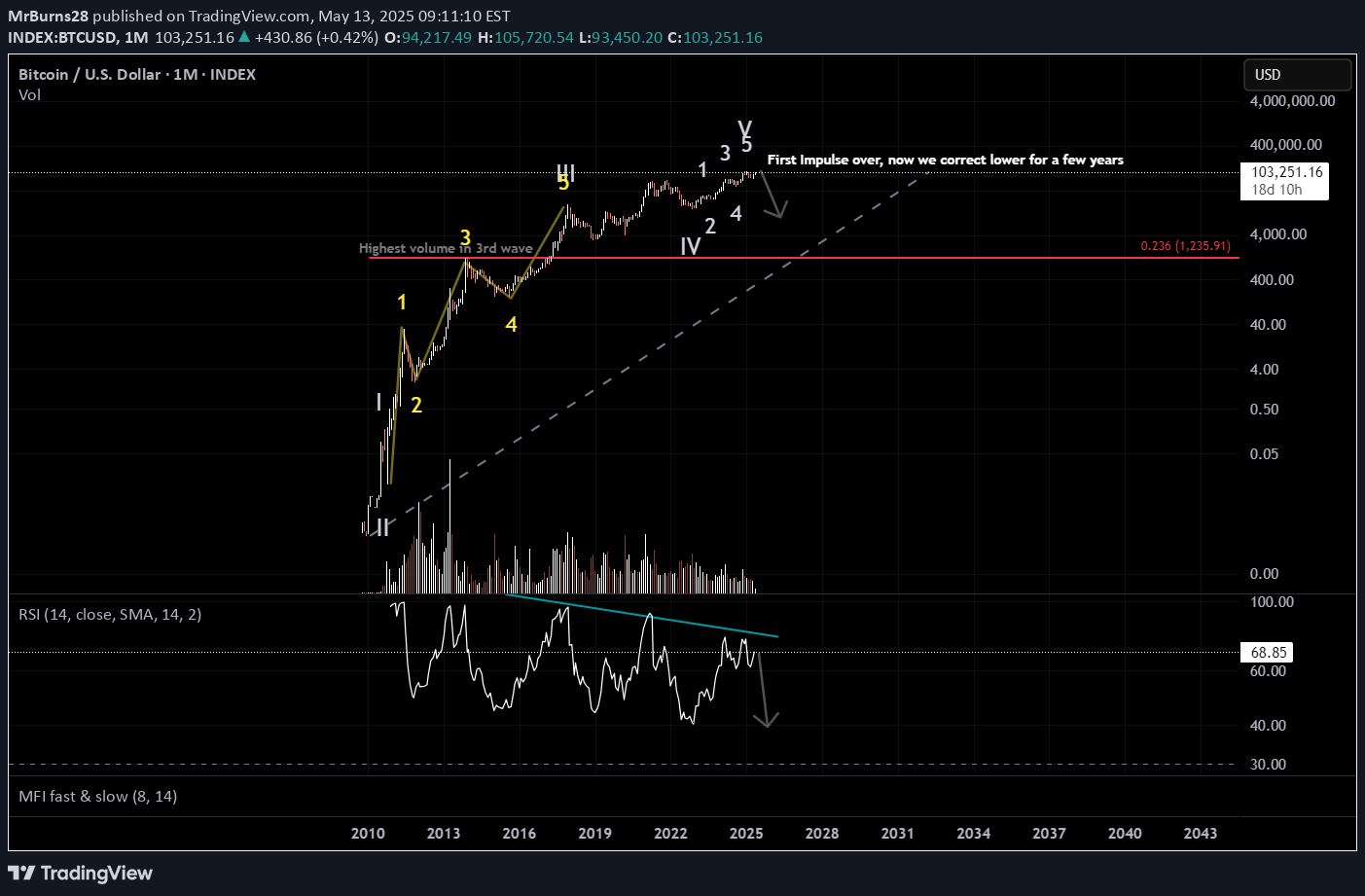The image size is (1365, 896).
Task: Click the 2019 label on the time axis
Action: coord(594,833)
